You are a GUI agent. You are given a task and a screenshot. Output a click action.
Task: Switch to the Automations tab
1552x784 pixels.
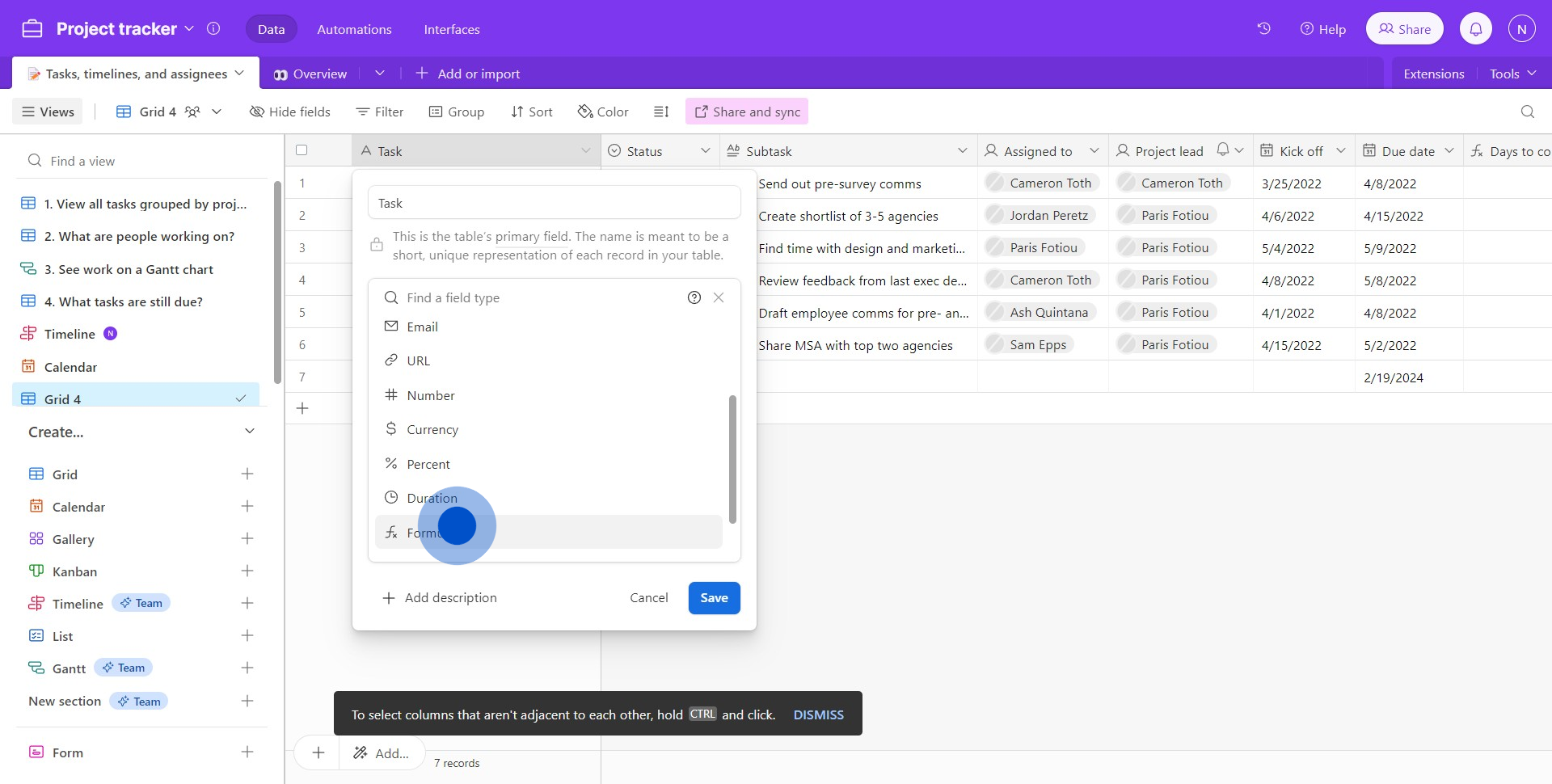(x=354, y=29)
